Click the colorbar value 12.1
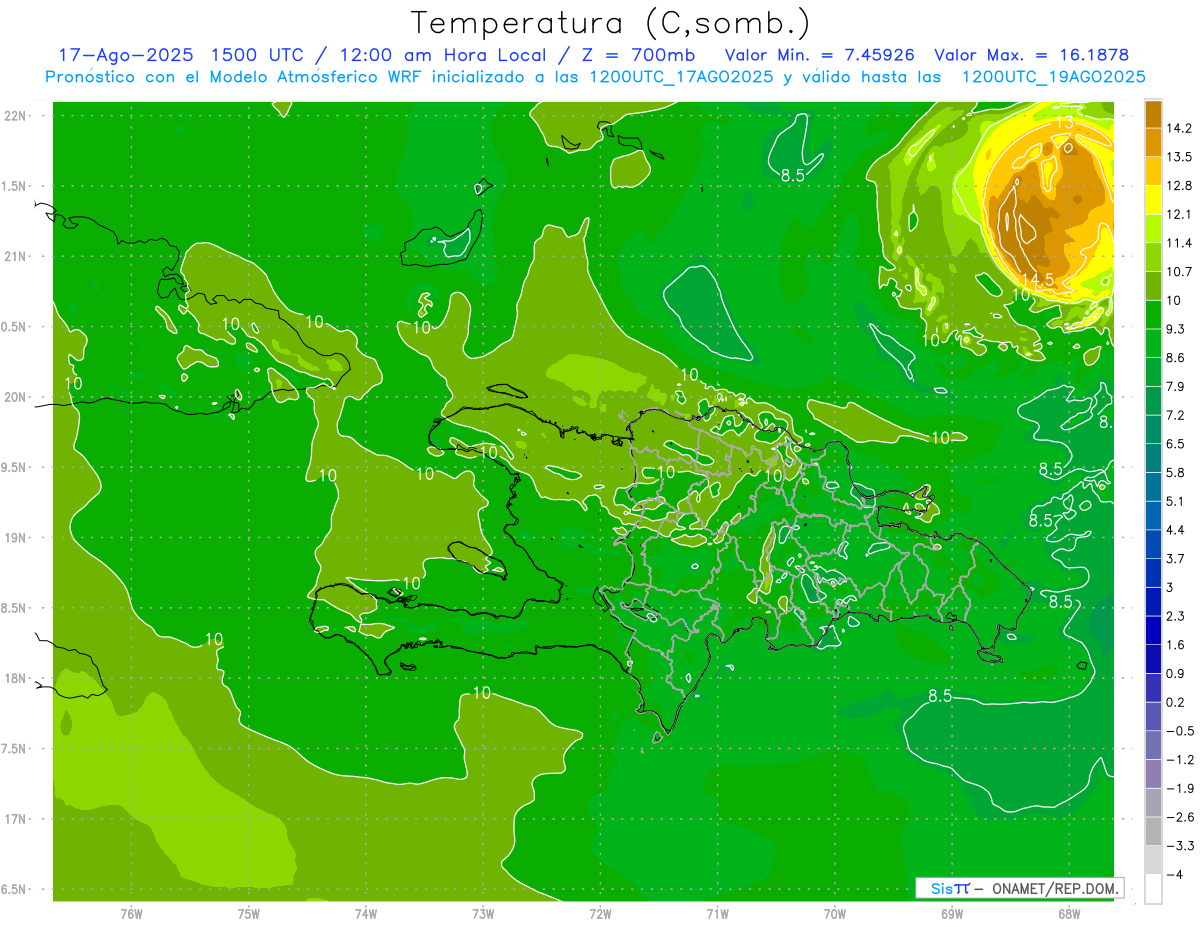Screen dimensions: 1200x927 pos(1179,215)
